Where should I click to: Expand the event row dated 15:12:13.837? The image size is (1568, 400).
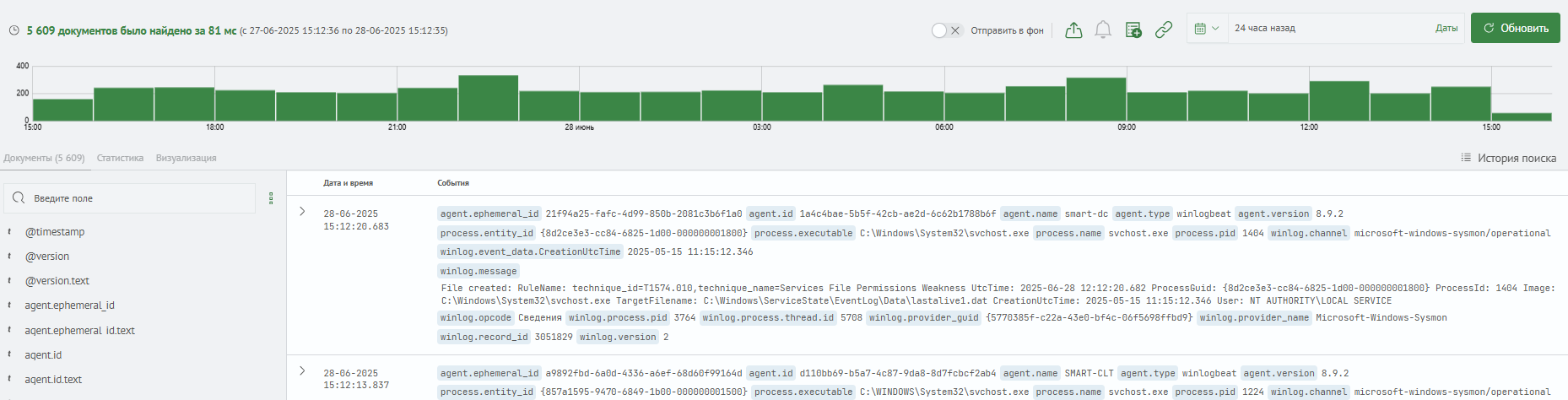(x=302, y=370)
